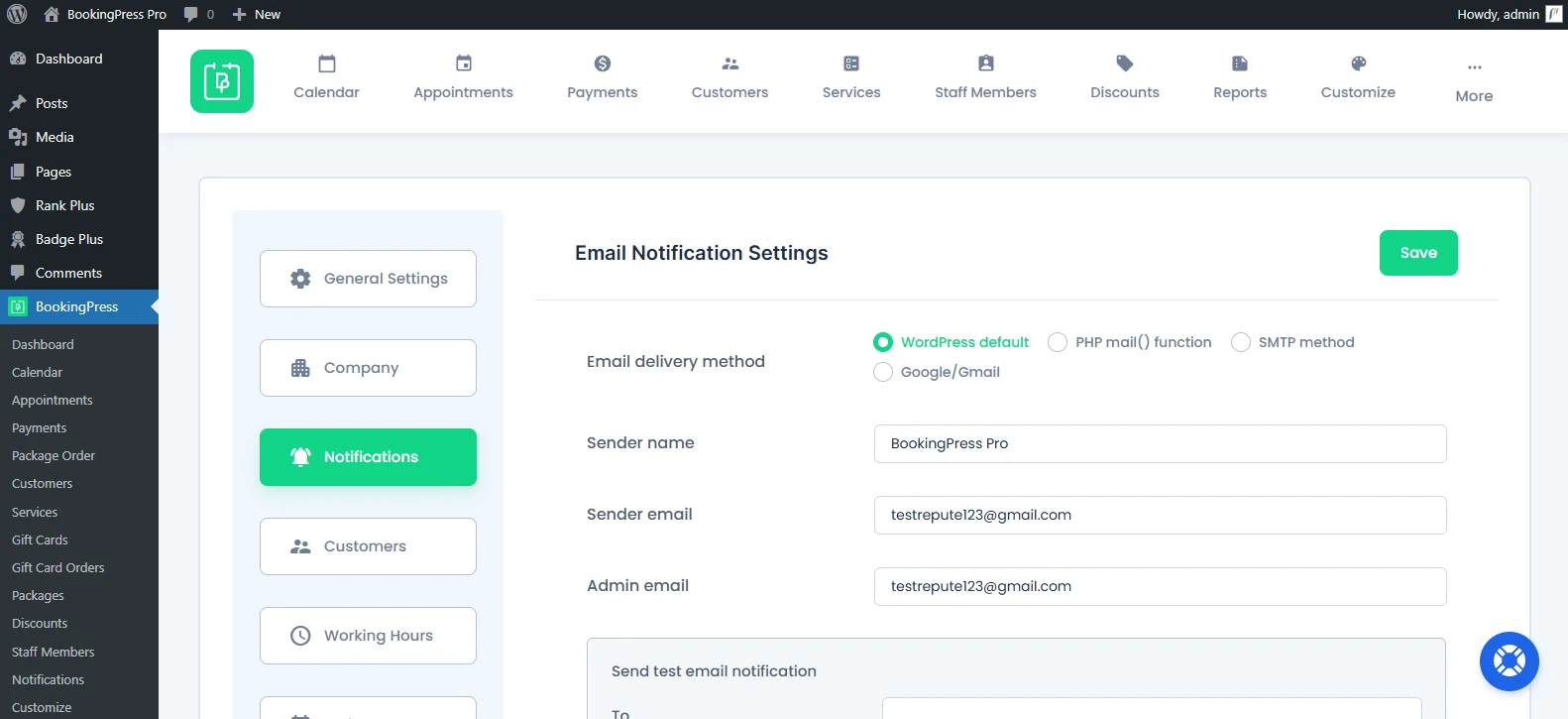Open Discounts submenu link in sidebar
Viewport: 1568px width, 719px height.
click(x=40, y=624)
